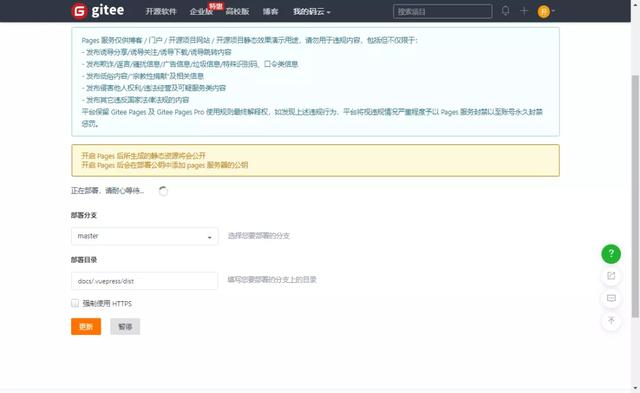Image resolution: width=640 pixels, height=393 pixels.
Task: Click the gray 暂停 button
Action: click(x=125, y=326)
